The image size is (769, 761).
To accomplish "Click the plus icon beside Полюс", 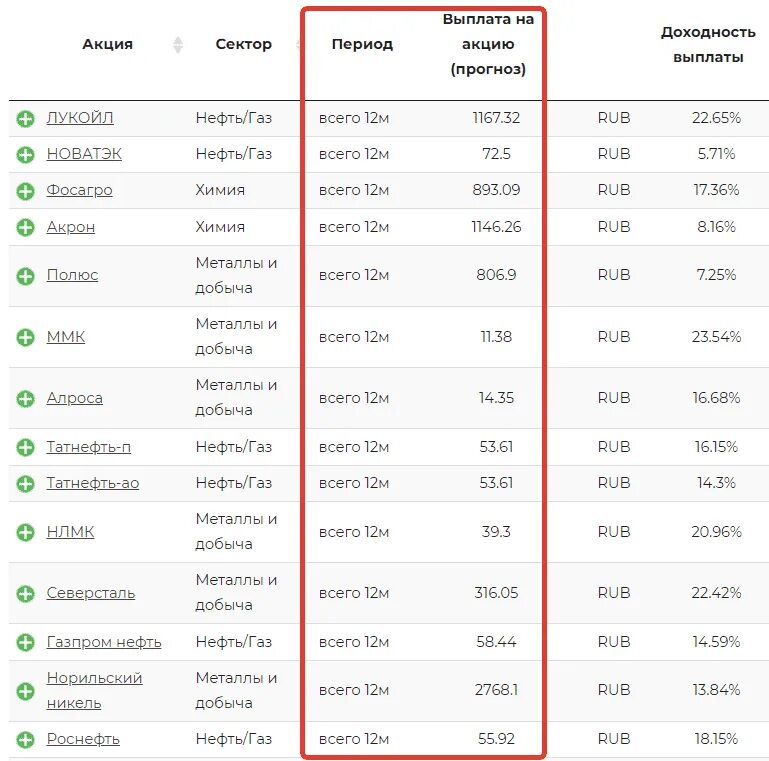I will click(x=25, y=276).
